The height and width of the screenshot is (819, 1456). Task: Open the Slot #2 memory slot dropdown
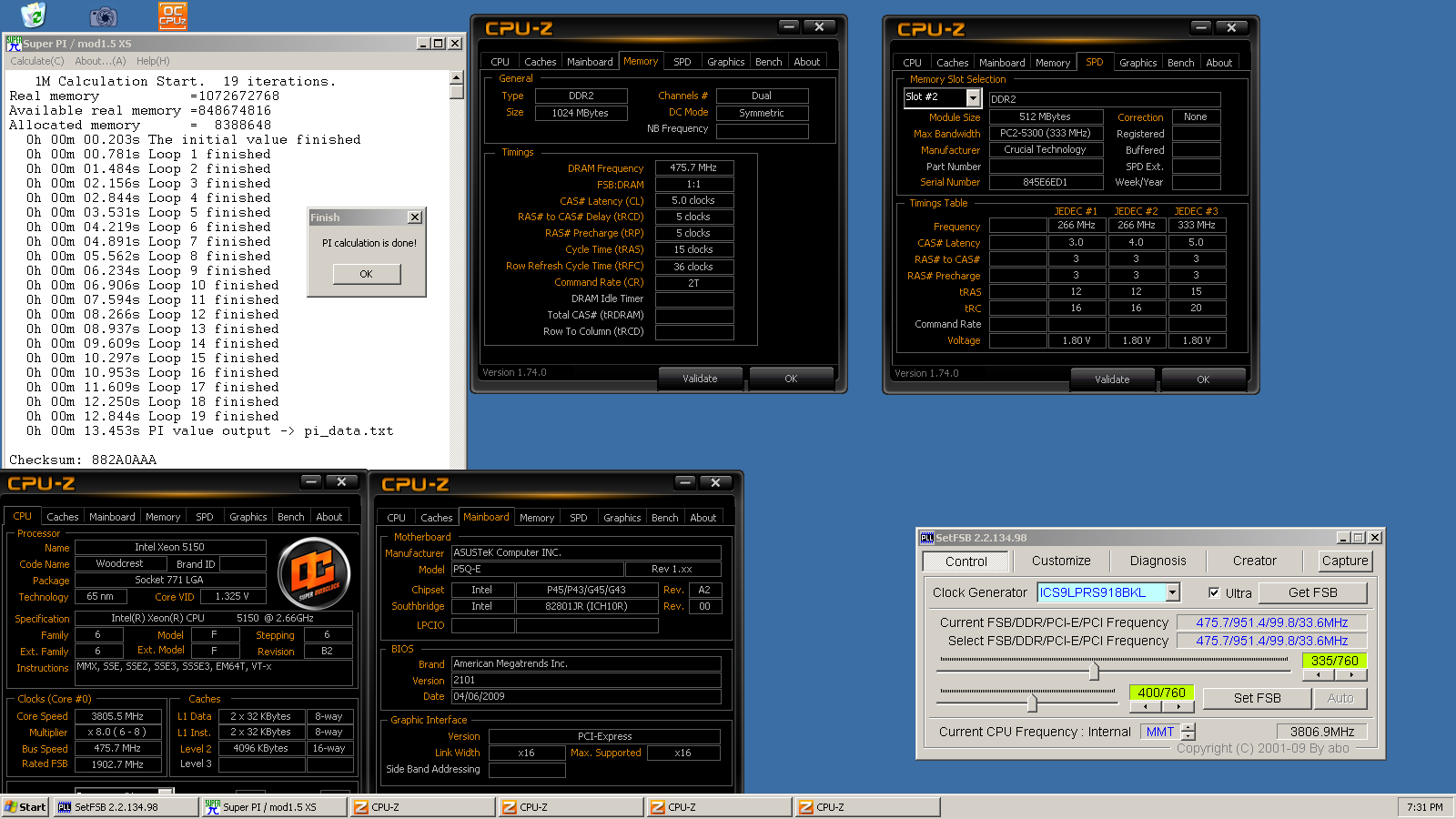coord(973,97)
